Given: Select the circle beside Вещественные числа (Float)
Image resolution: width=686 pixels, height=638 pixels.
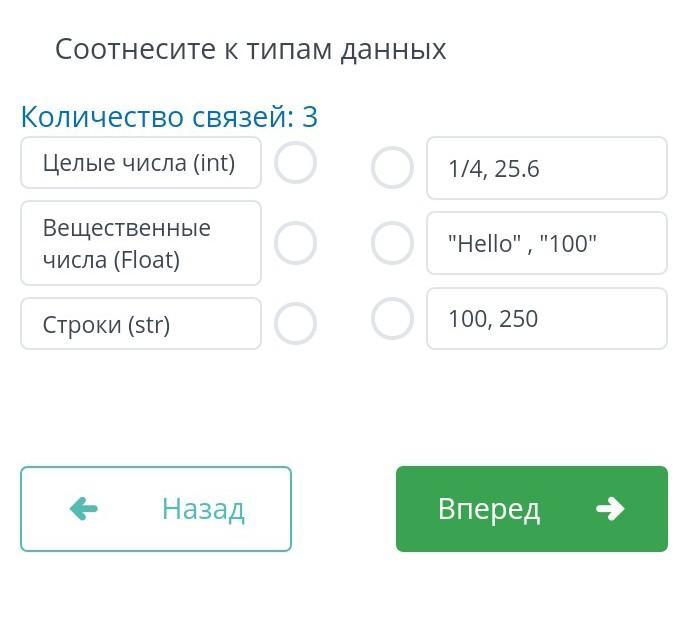Looking at the screenshot, I should (296, 243).
